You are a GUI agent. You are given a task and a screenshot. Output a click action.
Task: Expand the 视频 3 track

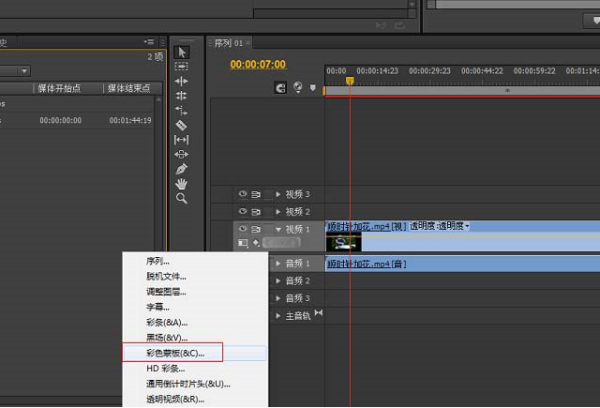tap(279, 194)
